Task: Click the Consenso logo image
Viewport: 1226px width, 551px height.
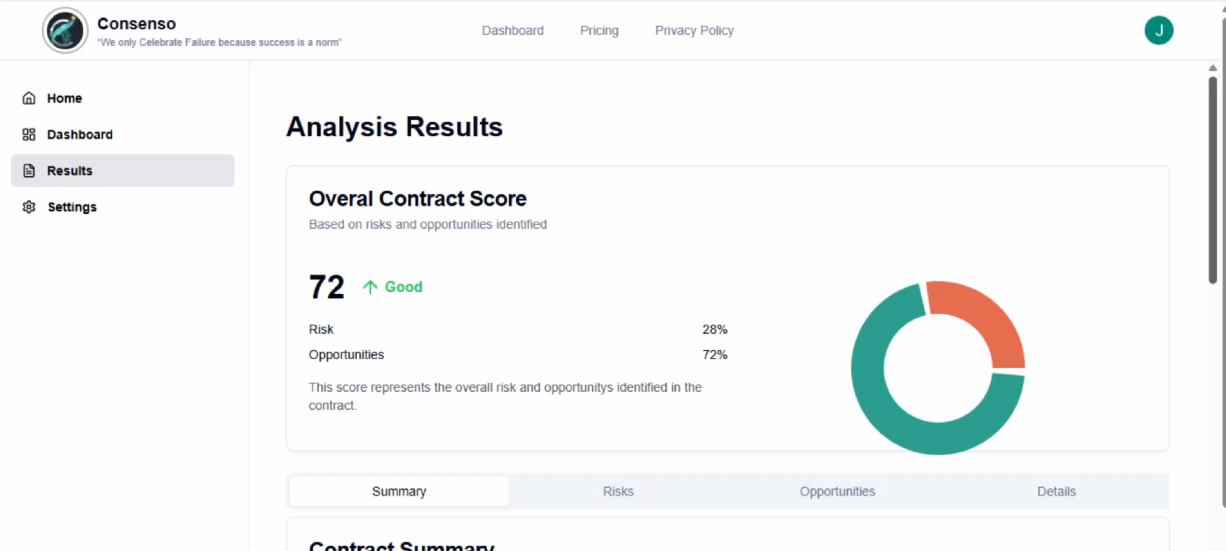Action: point(65,30)
